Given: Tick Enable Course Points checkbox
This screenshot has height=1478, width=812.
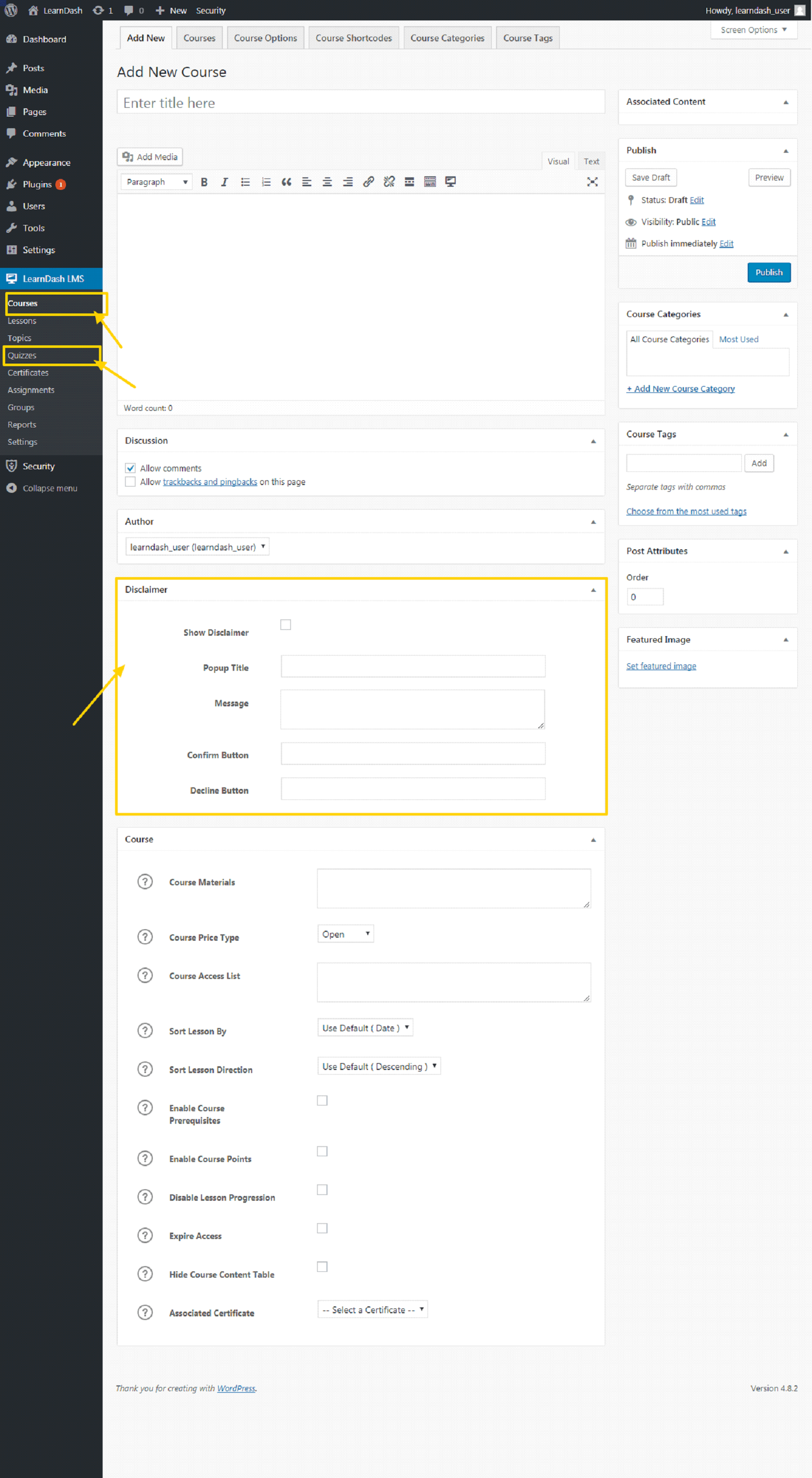Looking at the screenshot, I should point(322,1151).
